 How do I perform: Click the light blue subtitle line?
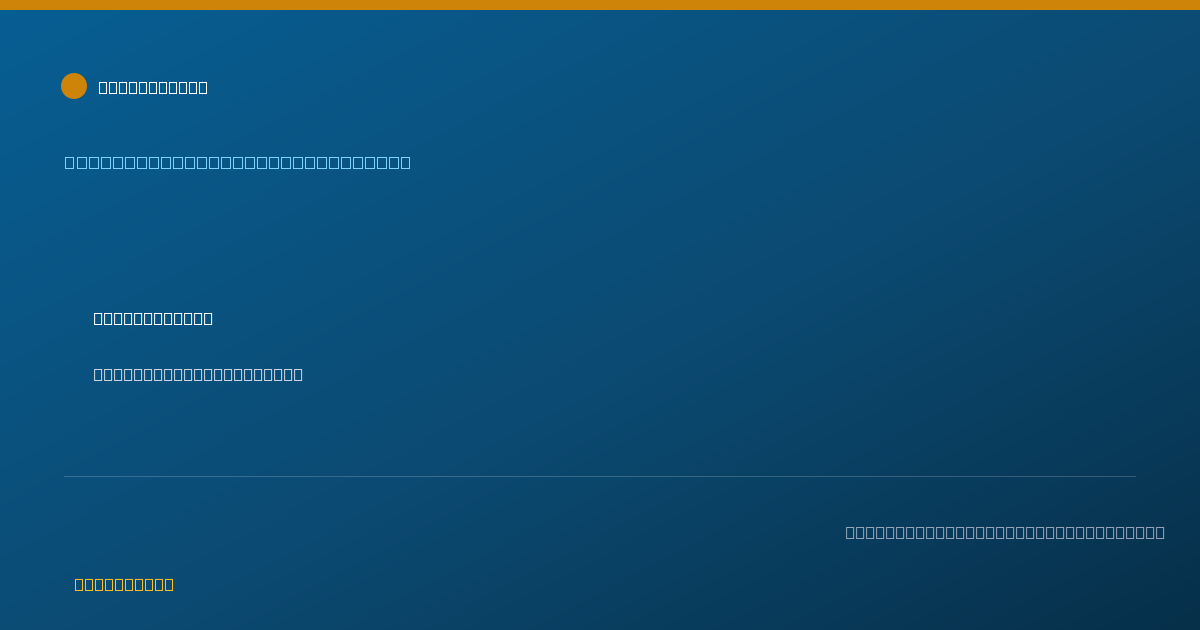[x=238, y=162]
